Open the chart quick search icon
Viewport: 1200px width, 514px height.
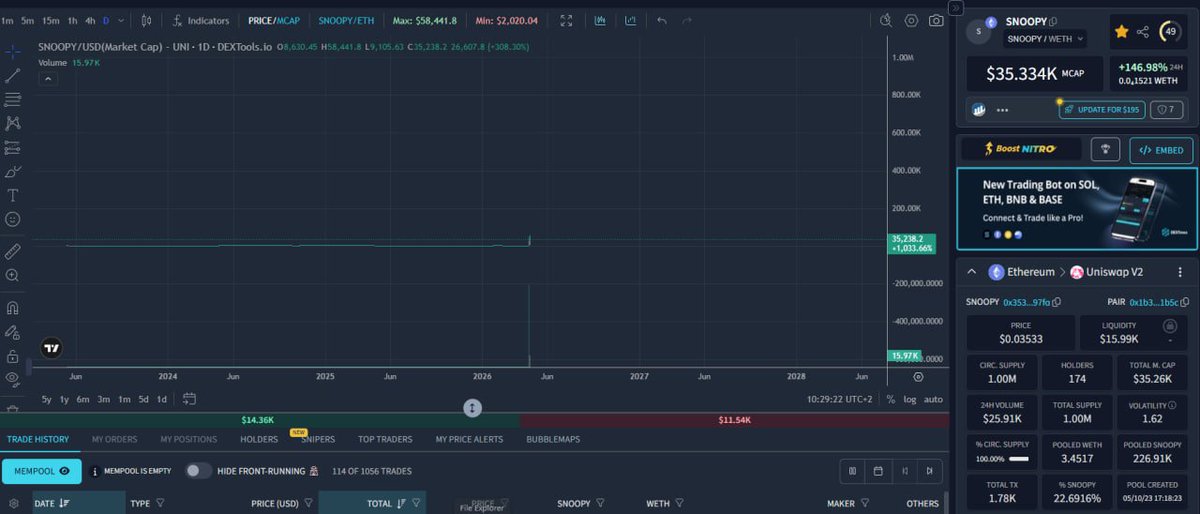(x=887, y=20)
